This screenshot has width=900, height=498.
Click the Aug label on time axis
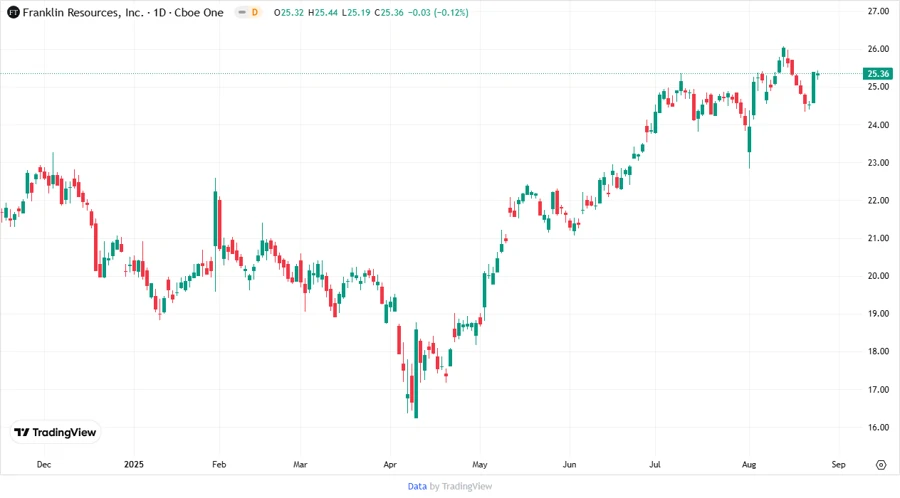(749, 464)
